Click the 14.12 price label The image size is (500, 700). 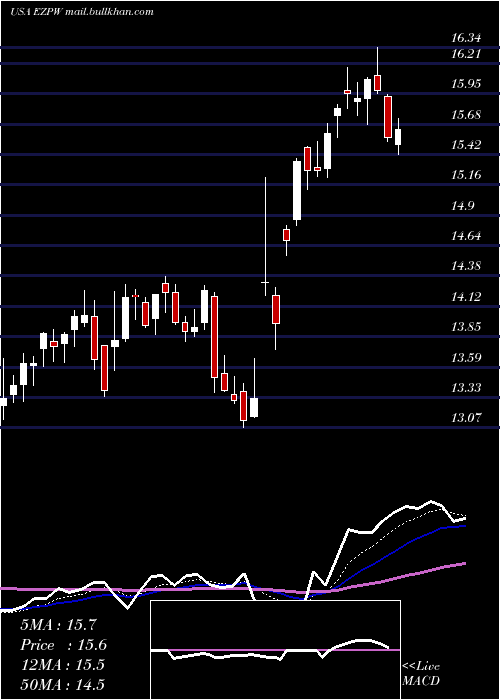click(x=466, y=296)
